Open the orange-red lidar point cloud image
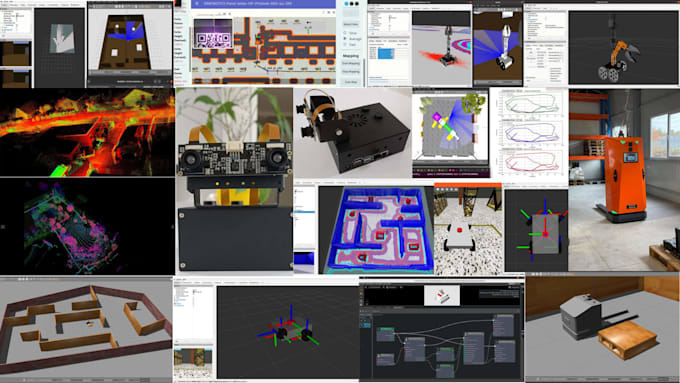 [87, 132]
